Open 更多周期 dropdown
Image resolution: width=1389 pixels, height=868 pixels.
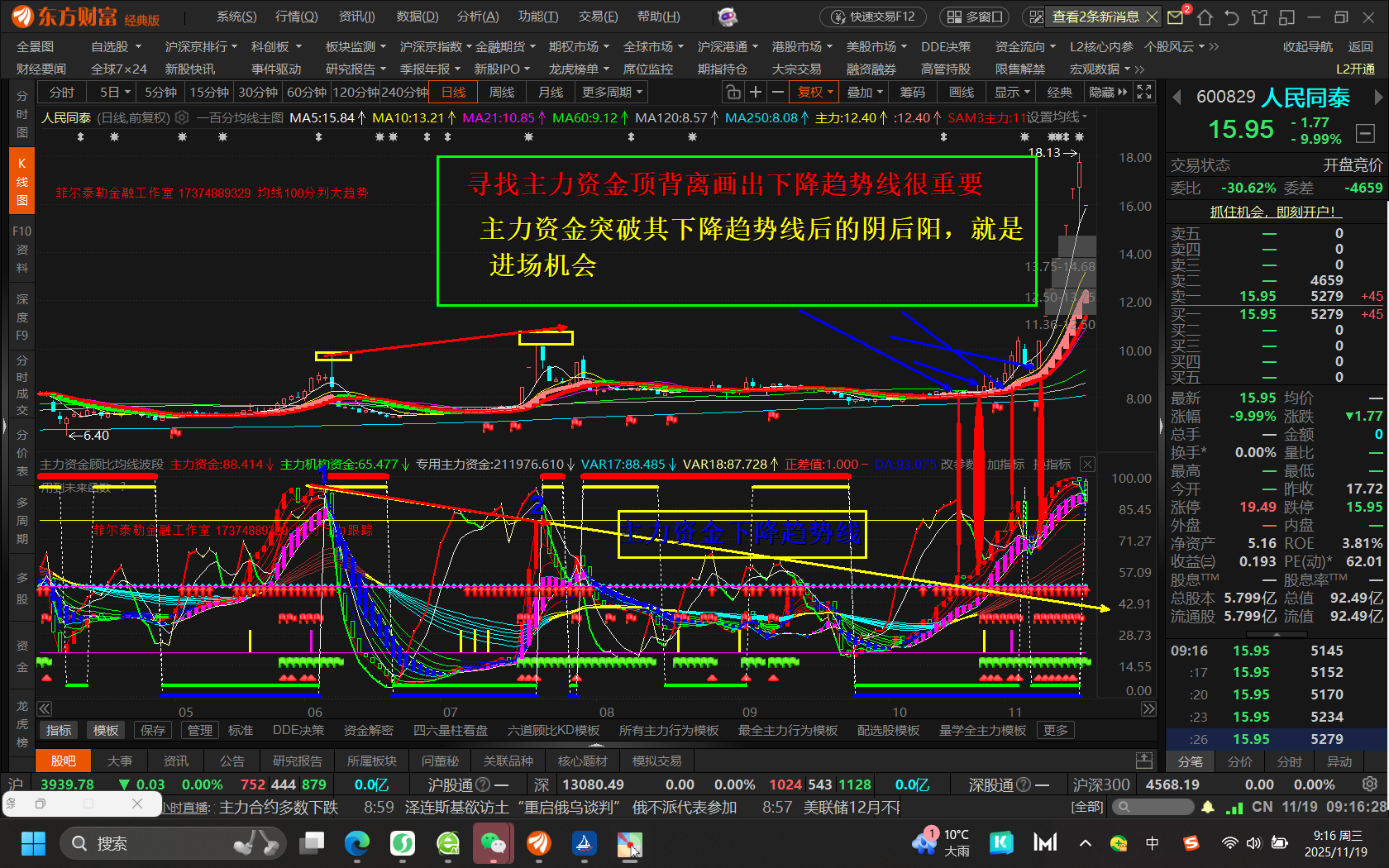[x=612, y=92]
